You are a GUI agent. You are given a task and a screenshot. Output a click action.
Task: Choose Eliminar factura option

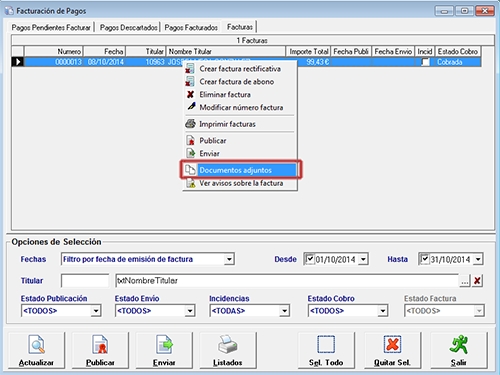tap(240, 95)
